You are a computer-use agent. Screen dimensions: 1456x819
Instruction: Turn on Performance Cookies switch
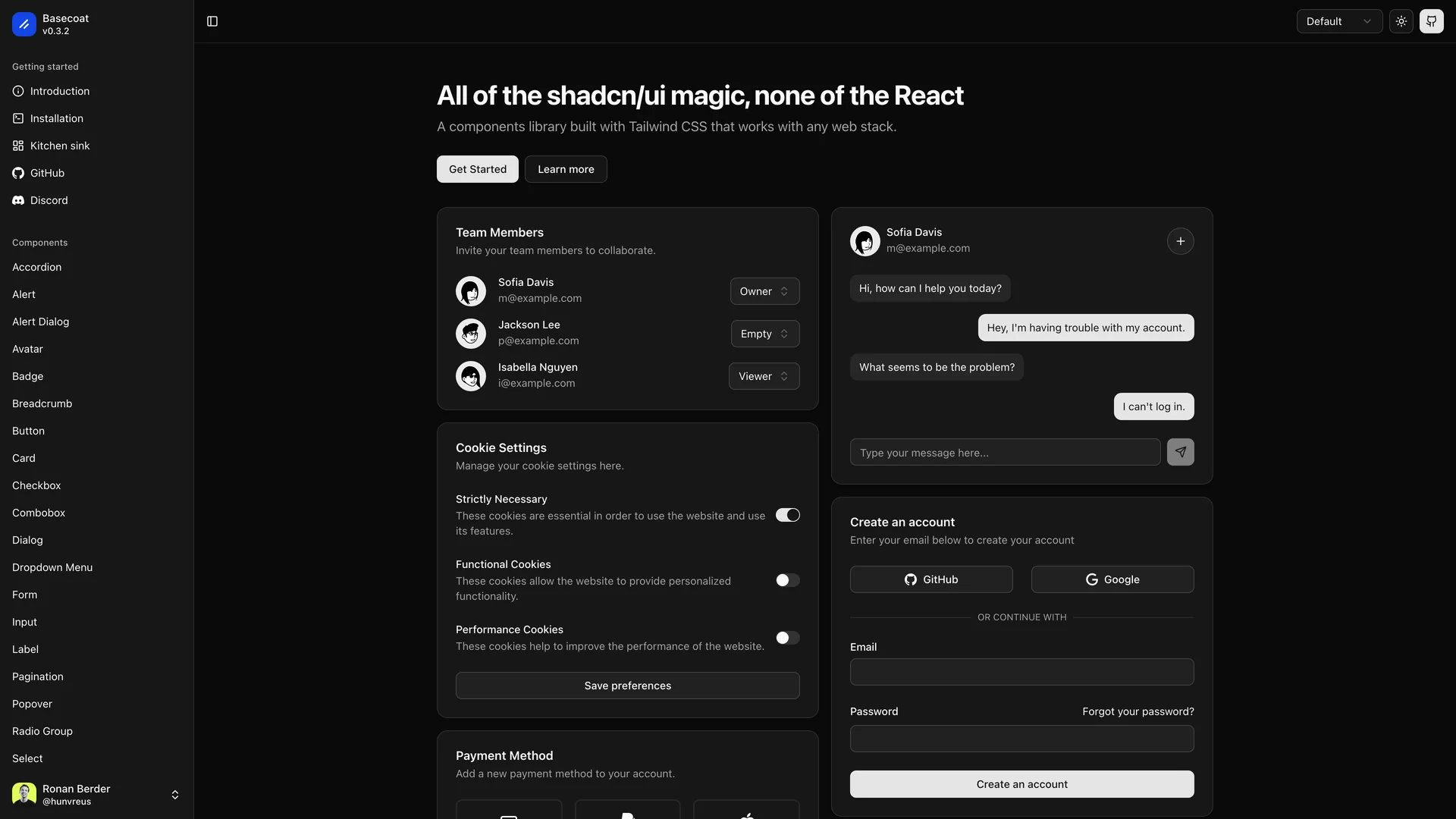click(x=787, y=638)
